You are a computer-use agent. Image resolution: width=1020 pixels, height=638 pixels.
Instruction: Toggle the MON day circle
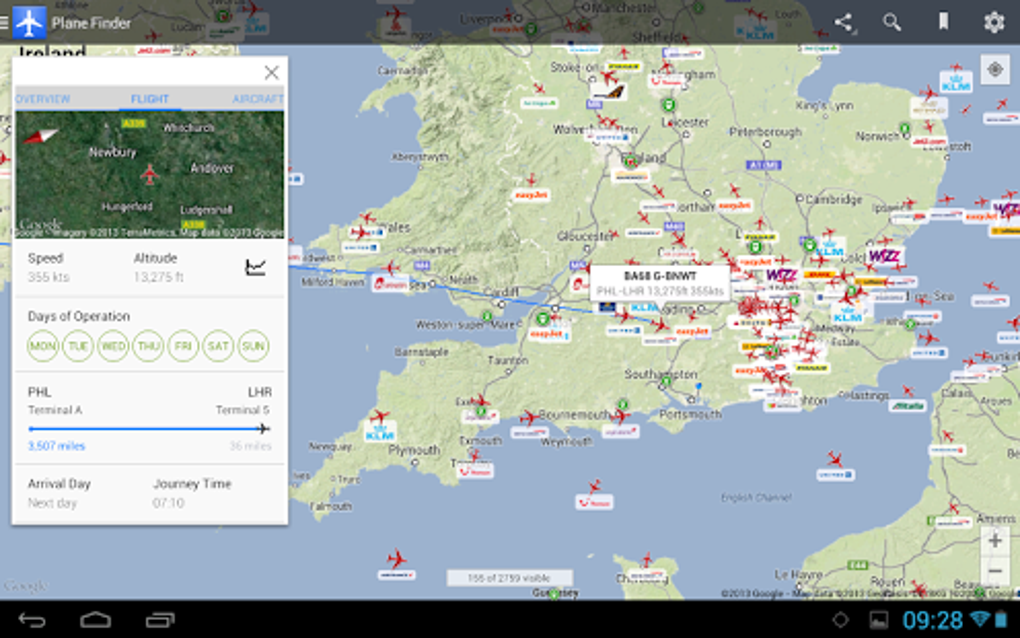[43, 346]
